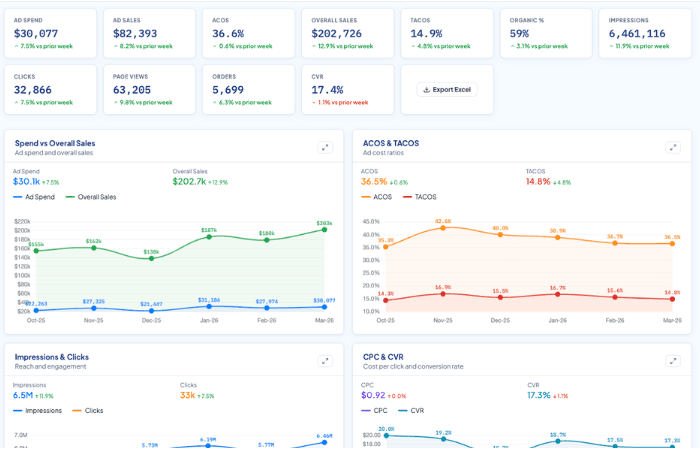Click the 36.5% ACOS summary value

(x=374, y=182)
